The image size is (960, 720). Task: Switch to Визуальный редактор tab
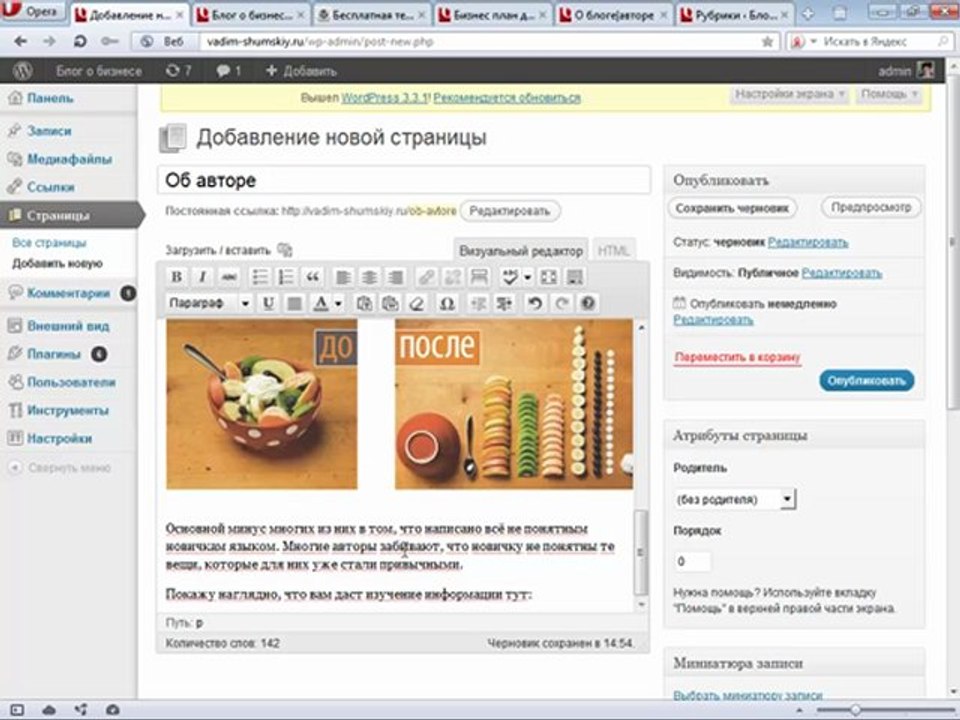[x=521, y=251]
